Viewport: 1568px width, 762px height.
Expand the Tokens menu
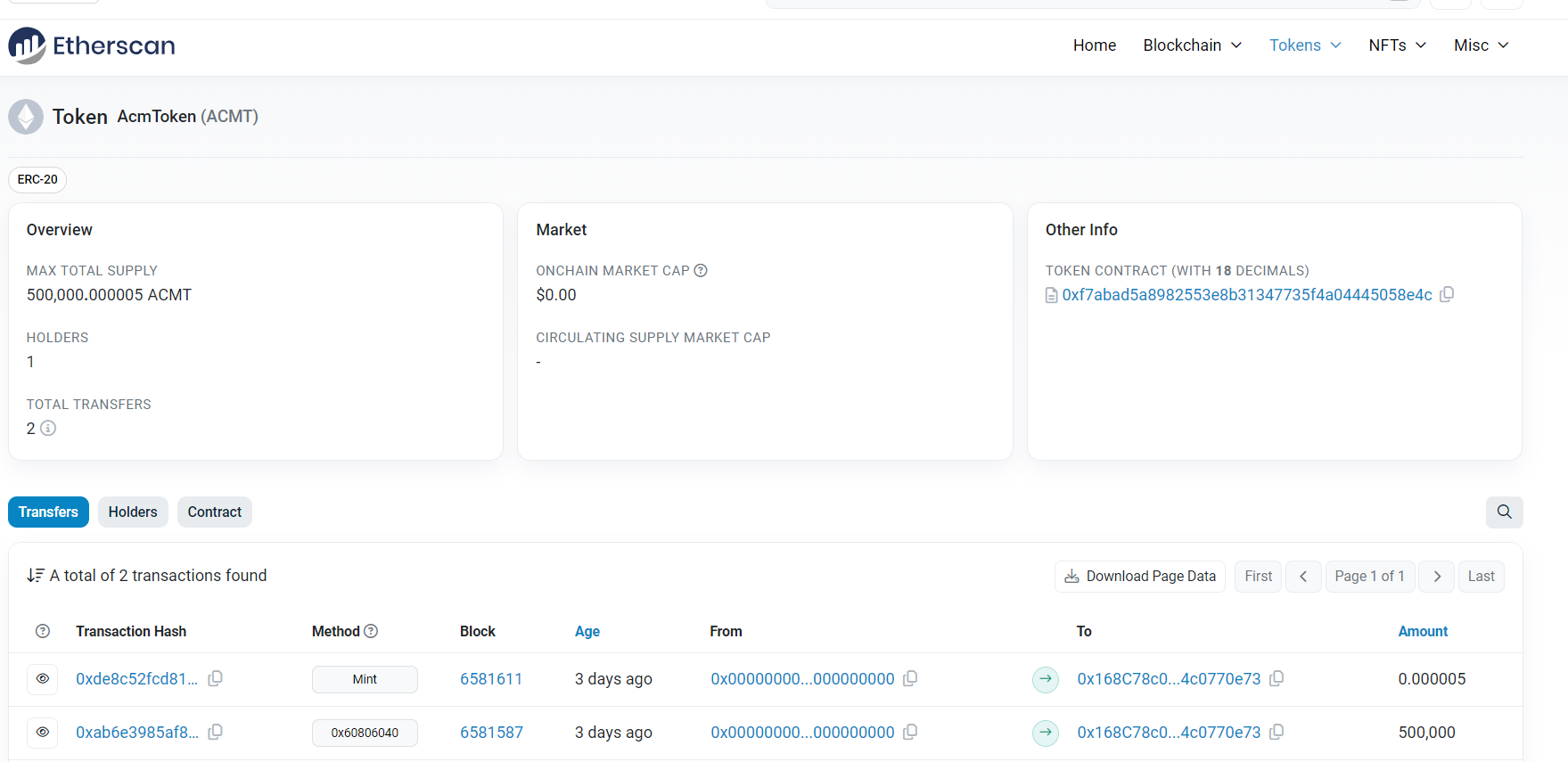pos(1305,45)
